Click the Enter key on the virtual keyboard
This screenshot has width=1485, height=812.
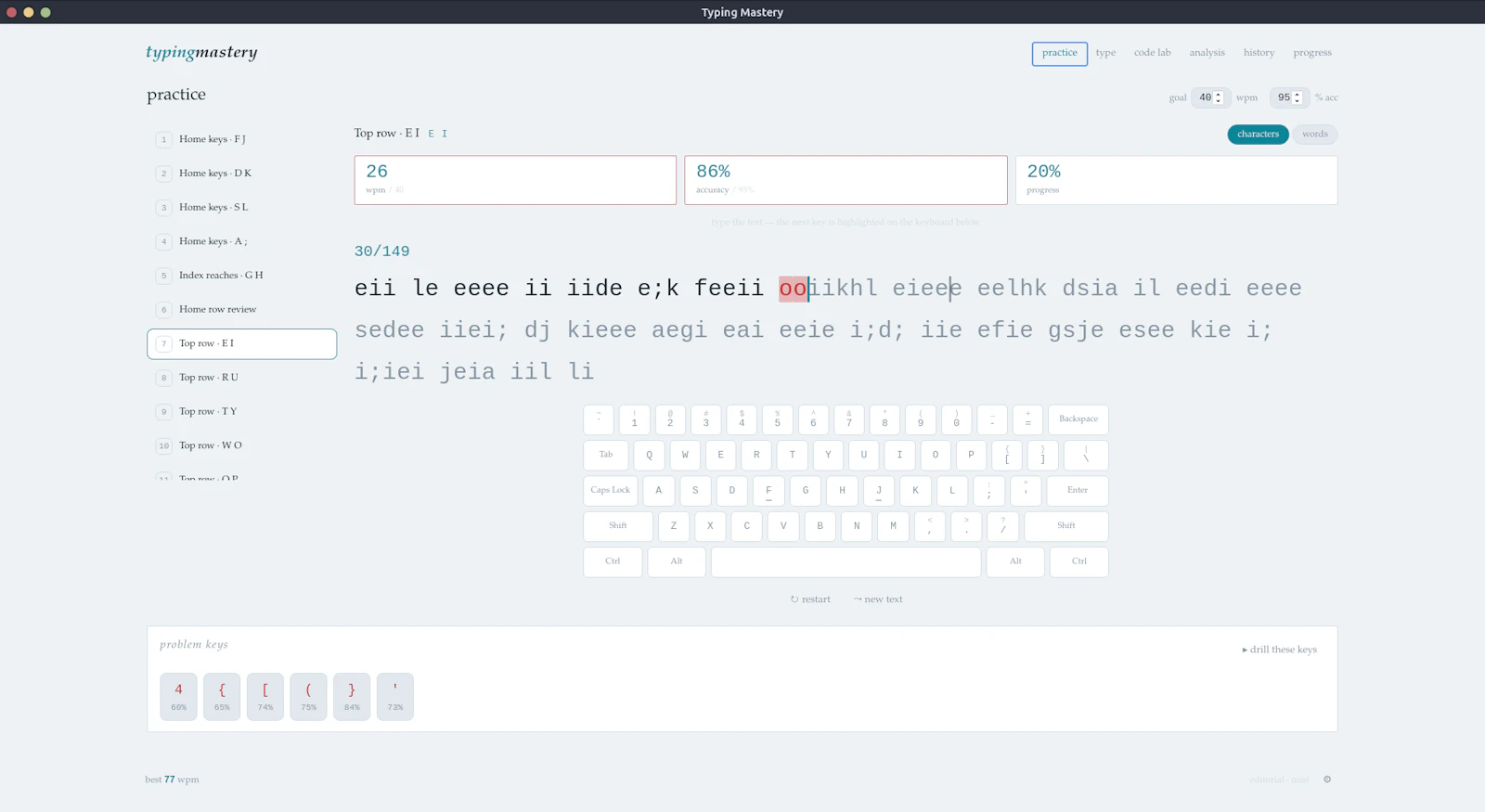1078,491
